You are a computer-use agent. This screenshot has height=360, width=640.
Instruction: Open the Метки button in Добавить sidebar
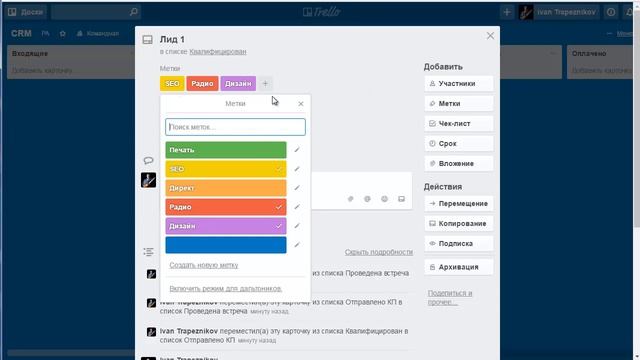[459, 104]
